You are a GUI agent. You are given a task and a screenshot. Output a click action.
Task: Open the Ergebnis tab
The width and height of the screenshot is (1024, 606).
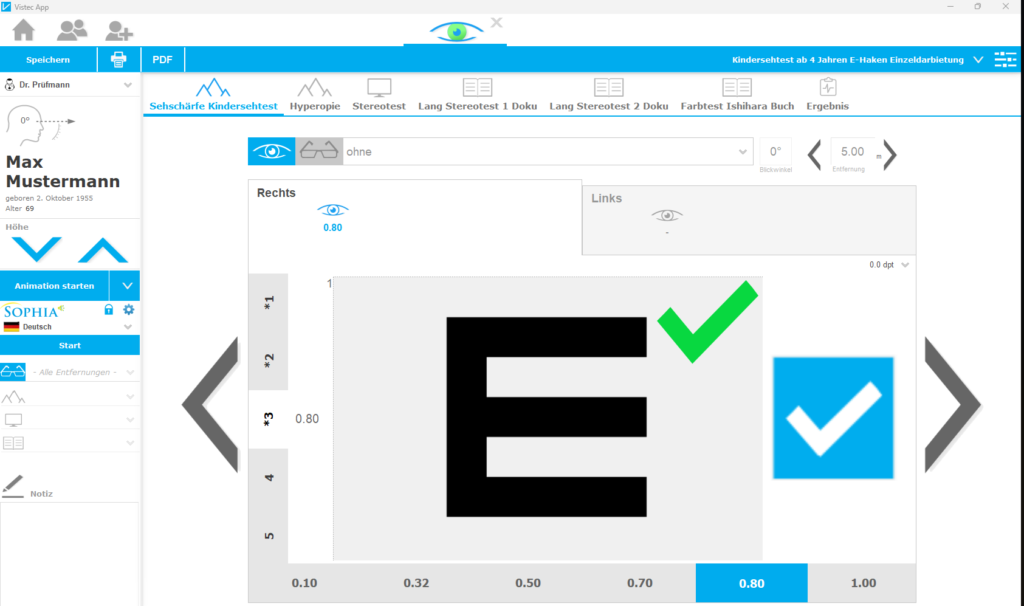click(827, 95)
